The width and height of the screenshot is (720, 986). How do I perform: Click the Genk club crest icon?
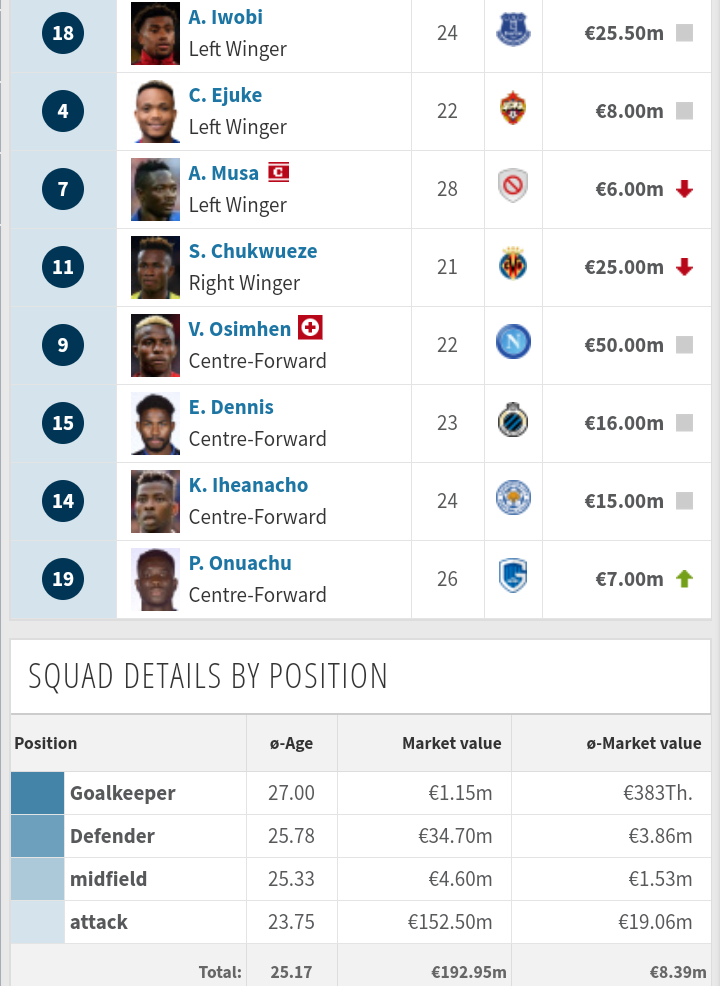pos(513,576)
